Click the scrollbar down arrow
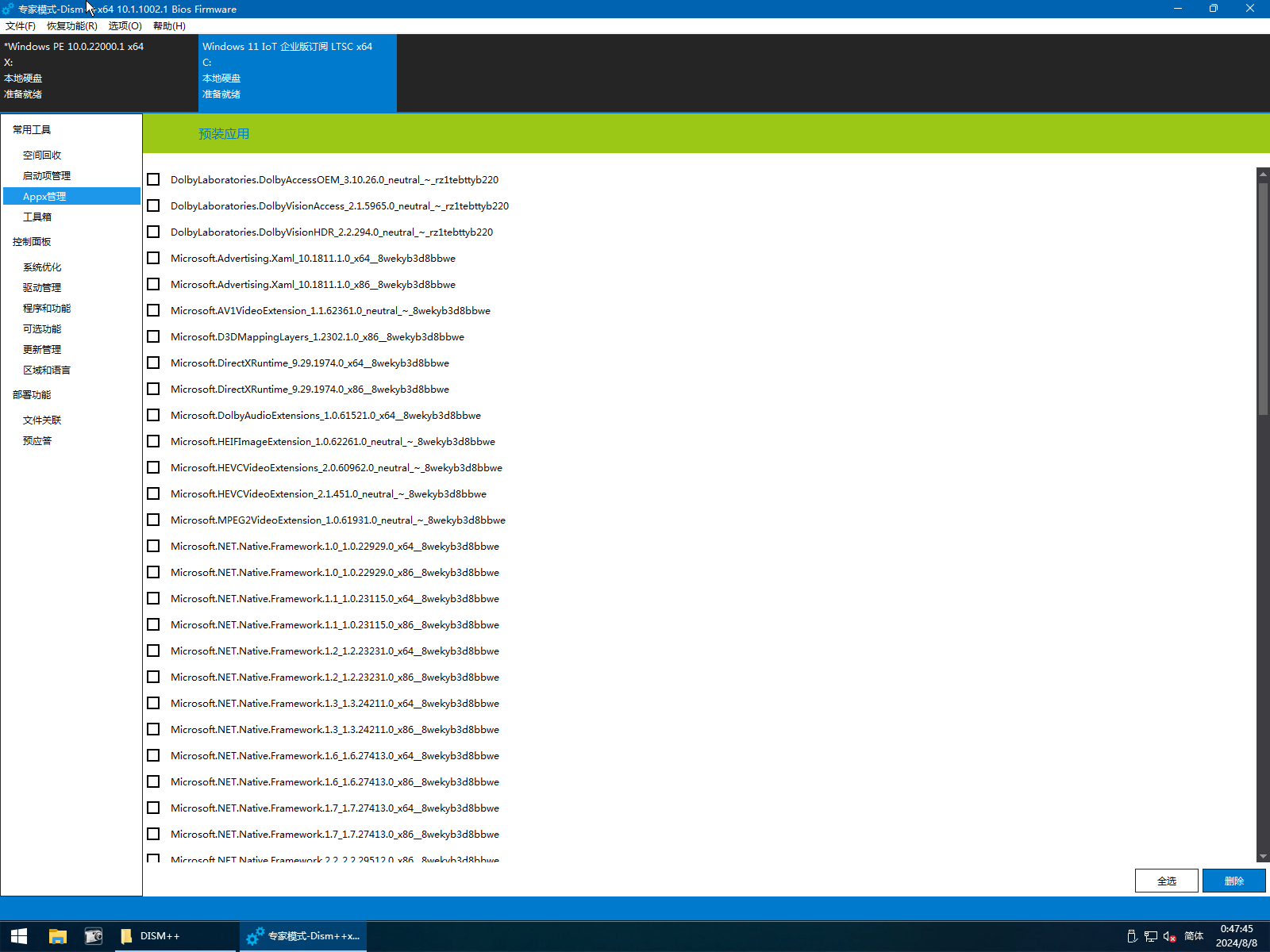Viewport: 1270px width, 952px height. (x=1263, y=857)
